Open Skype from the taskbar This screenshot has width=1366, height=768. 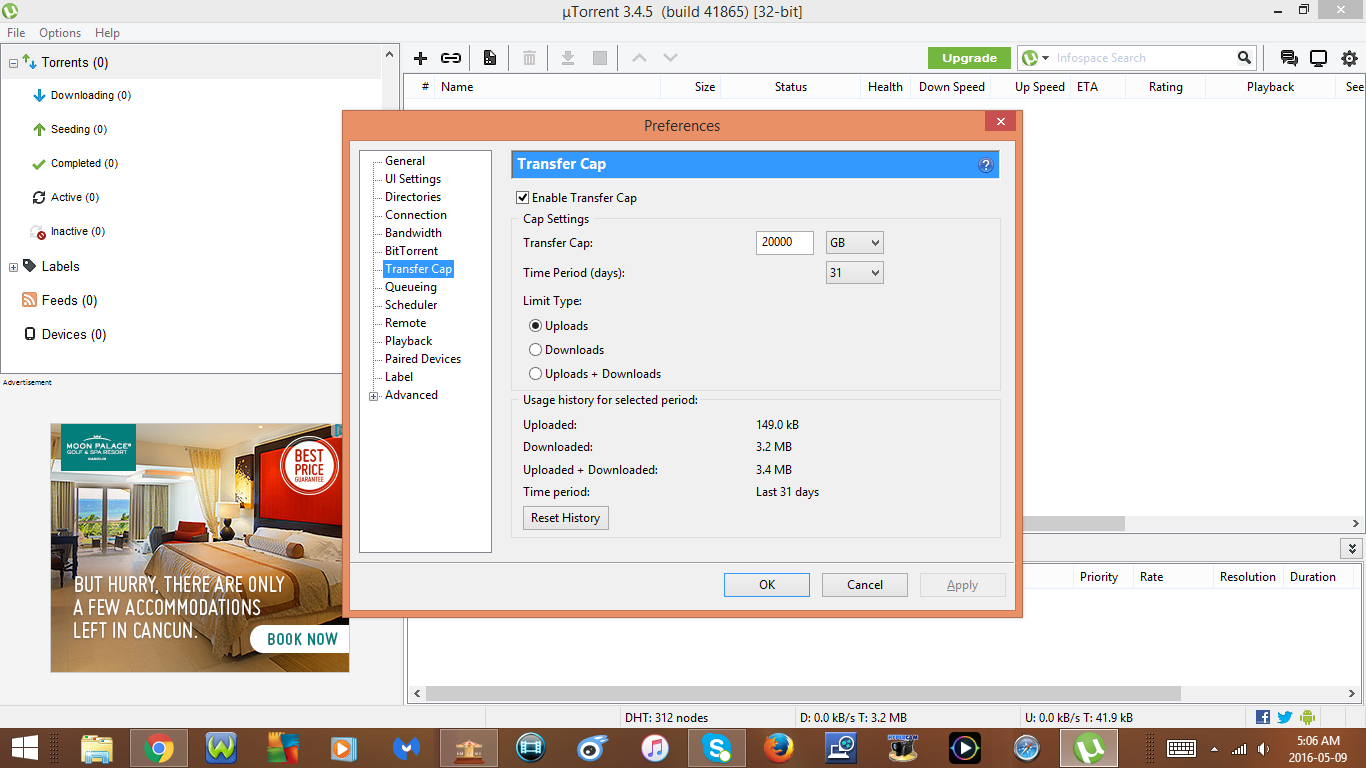coord(716,748)
